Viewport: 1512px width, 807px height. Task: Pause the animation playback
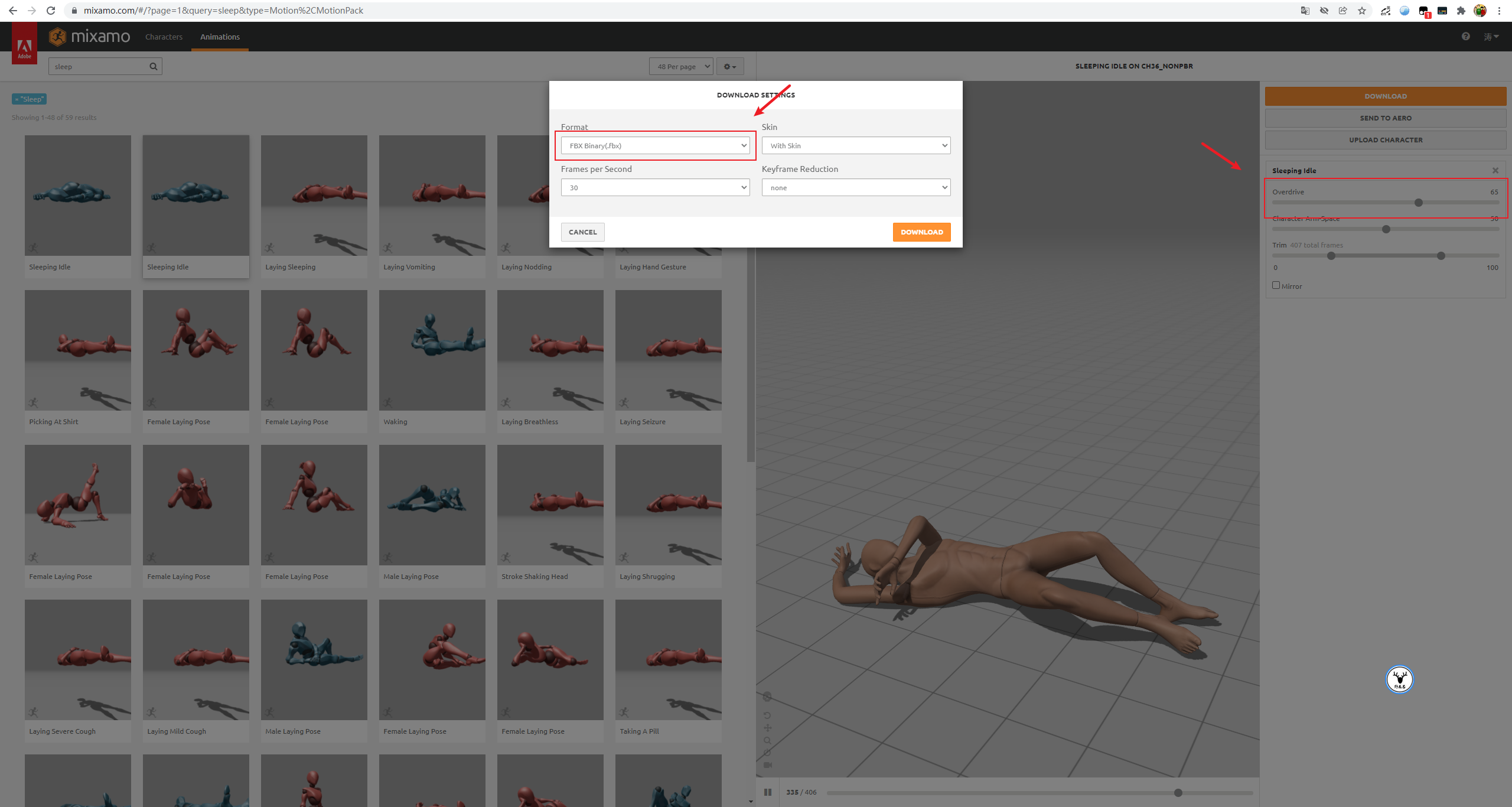click(x=767, y=792)
